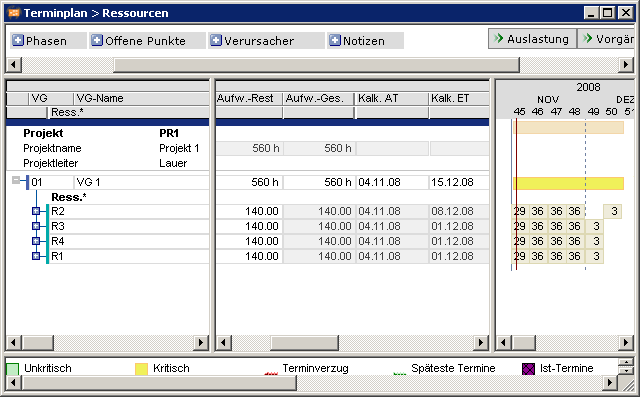Screen dimensions: 640x397
Task: Click VG 1 Kalk. ET date 15.12.08
Action: tap(459, 182)
